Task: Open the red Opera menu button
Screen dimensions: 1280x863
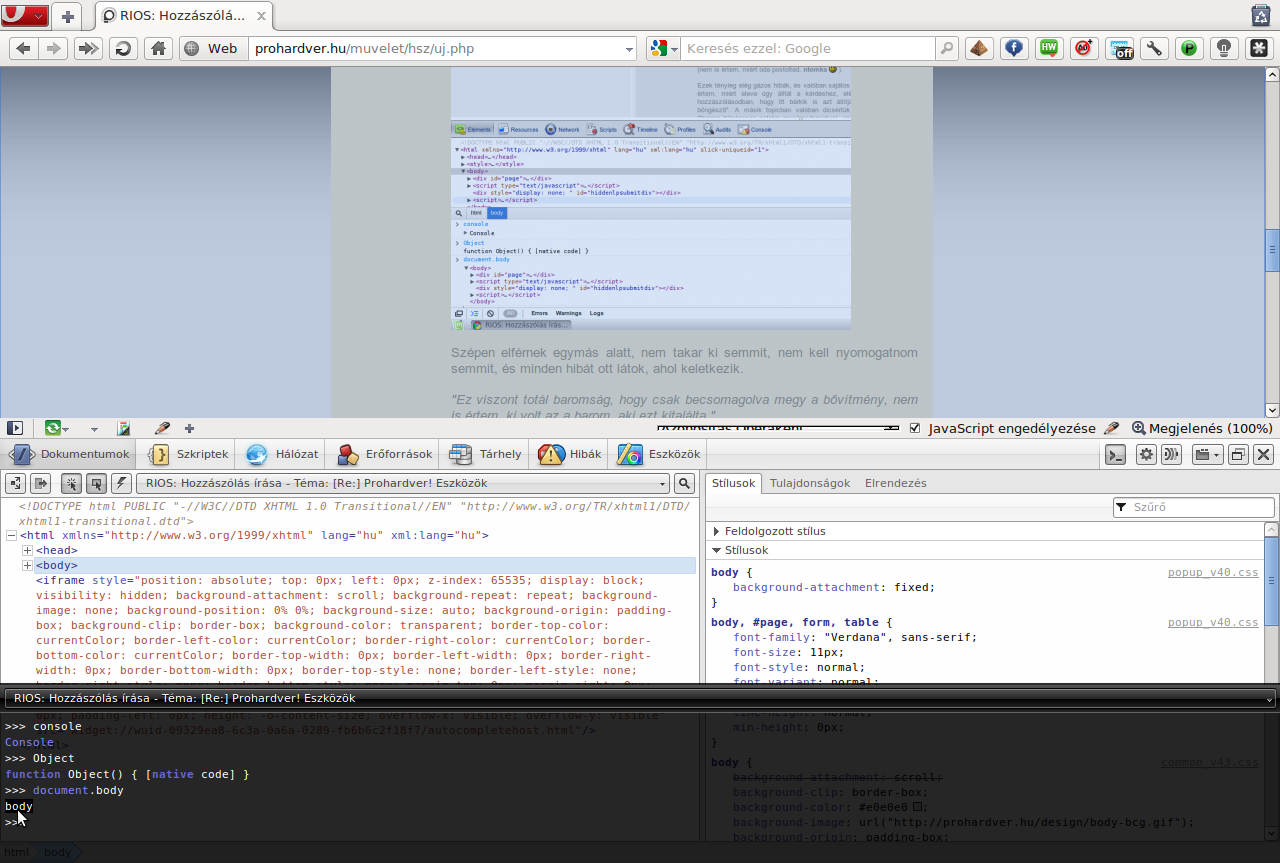Action: coord(25,16)
